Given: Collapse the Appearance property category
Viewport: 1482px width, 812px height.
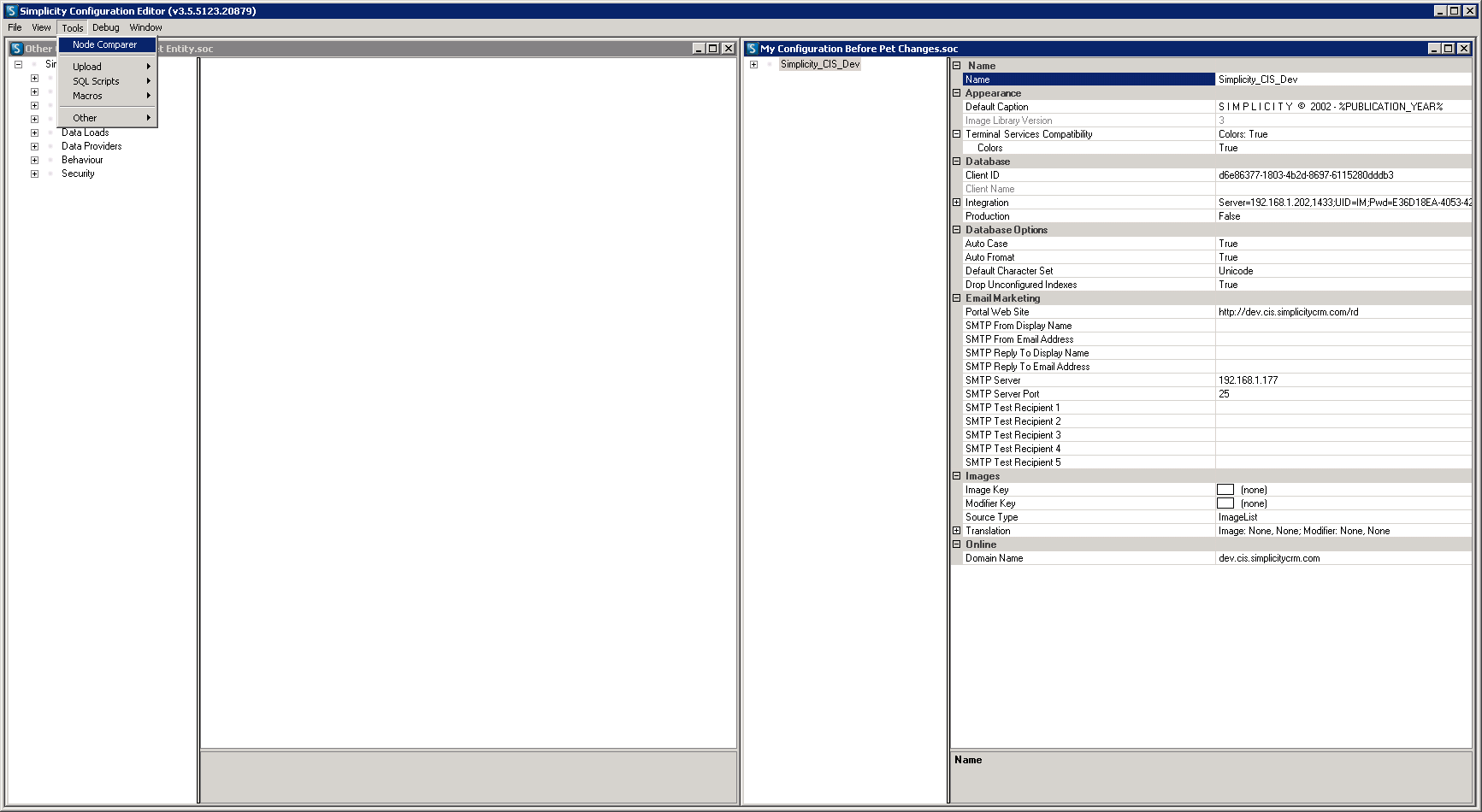Looking at the screenshot, I should [x=956, y=93].
